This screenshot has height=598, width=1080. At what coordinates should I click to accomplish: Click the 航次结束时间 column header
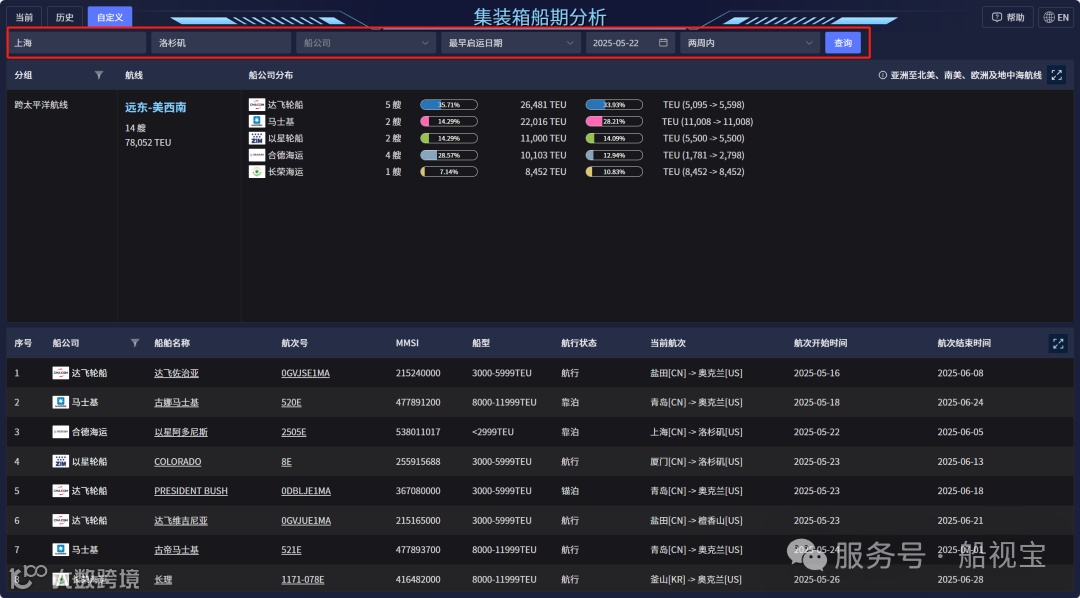(964, 343)
